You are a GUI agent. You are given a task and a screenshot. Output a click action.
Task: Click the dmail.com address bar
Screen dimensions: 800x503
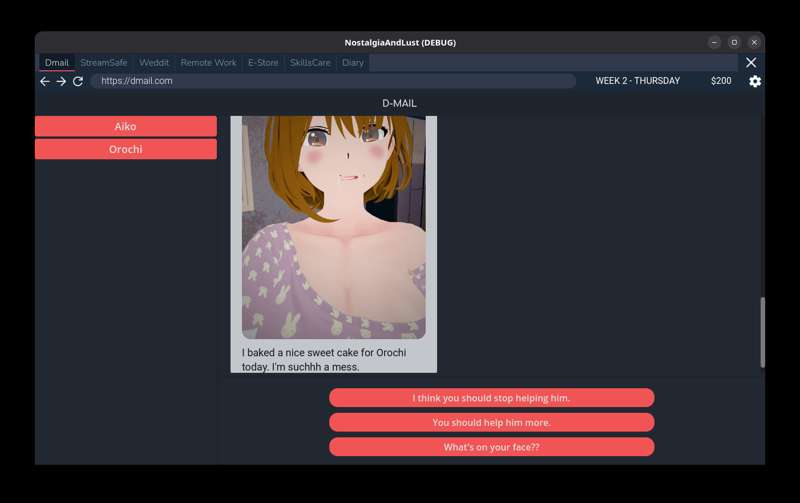click(333, 81)
